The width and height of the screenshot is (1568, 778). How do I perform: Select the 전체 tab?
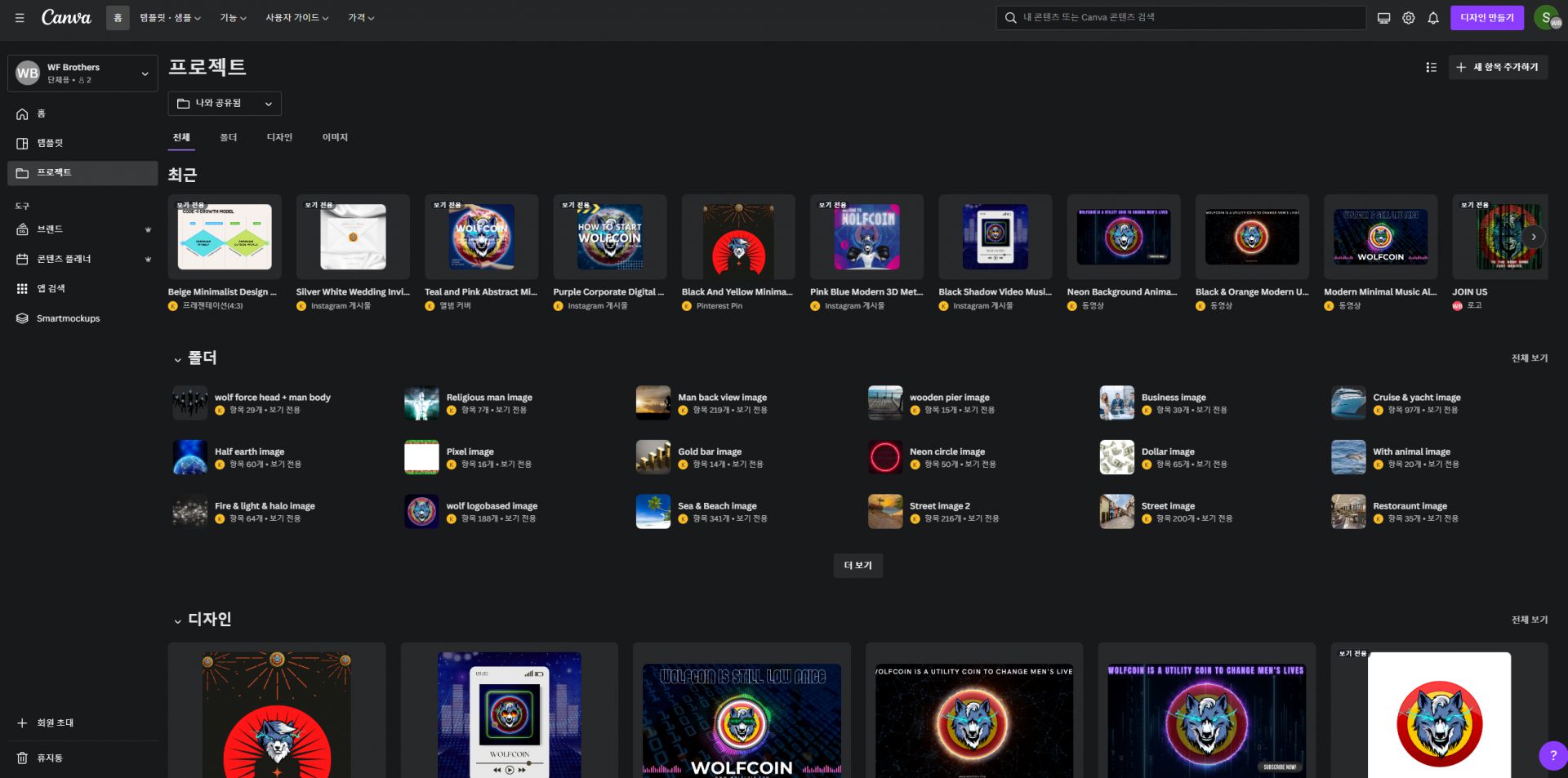[181, 137]
